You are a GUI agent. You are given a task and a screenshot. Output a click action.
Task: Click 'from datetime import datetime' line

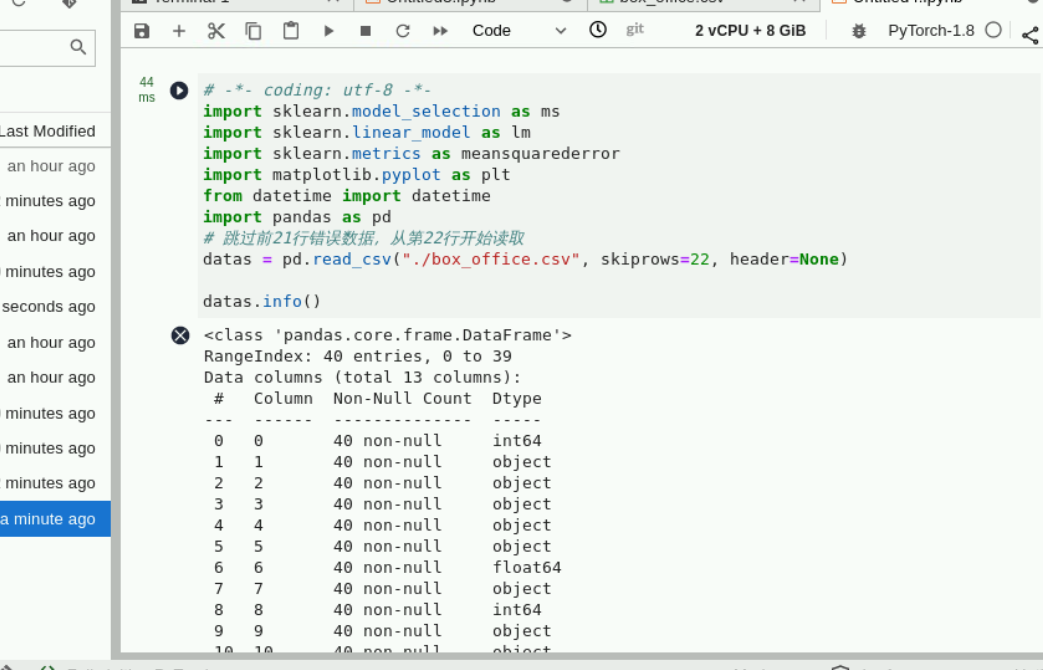click(347, 196)
